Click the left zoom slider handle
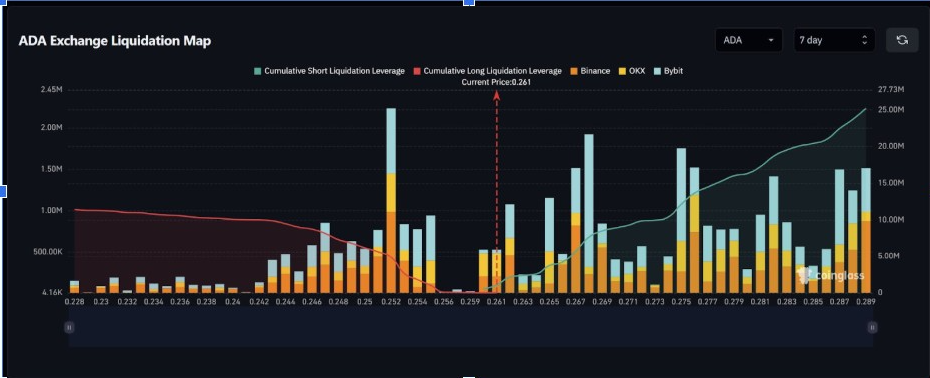The image size is (930, 378). (x=69, y=327)
